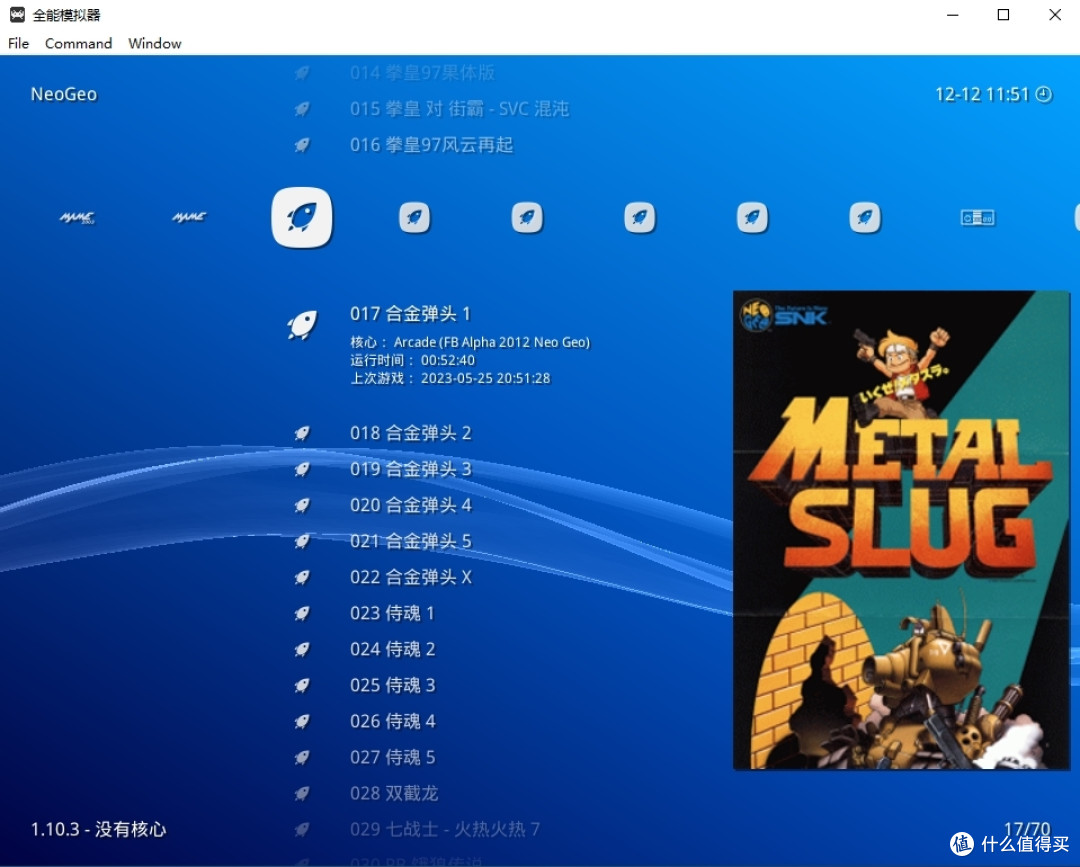Select game 028 双截龙
The height and width of the screenshot is (867, 1080).
click(394, 793)
